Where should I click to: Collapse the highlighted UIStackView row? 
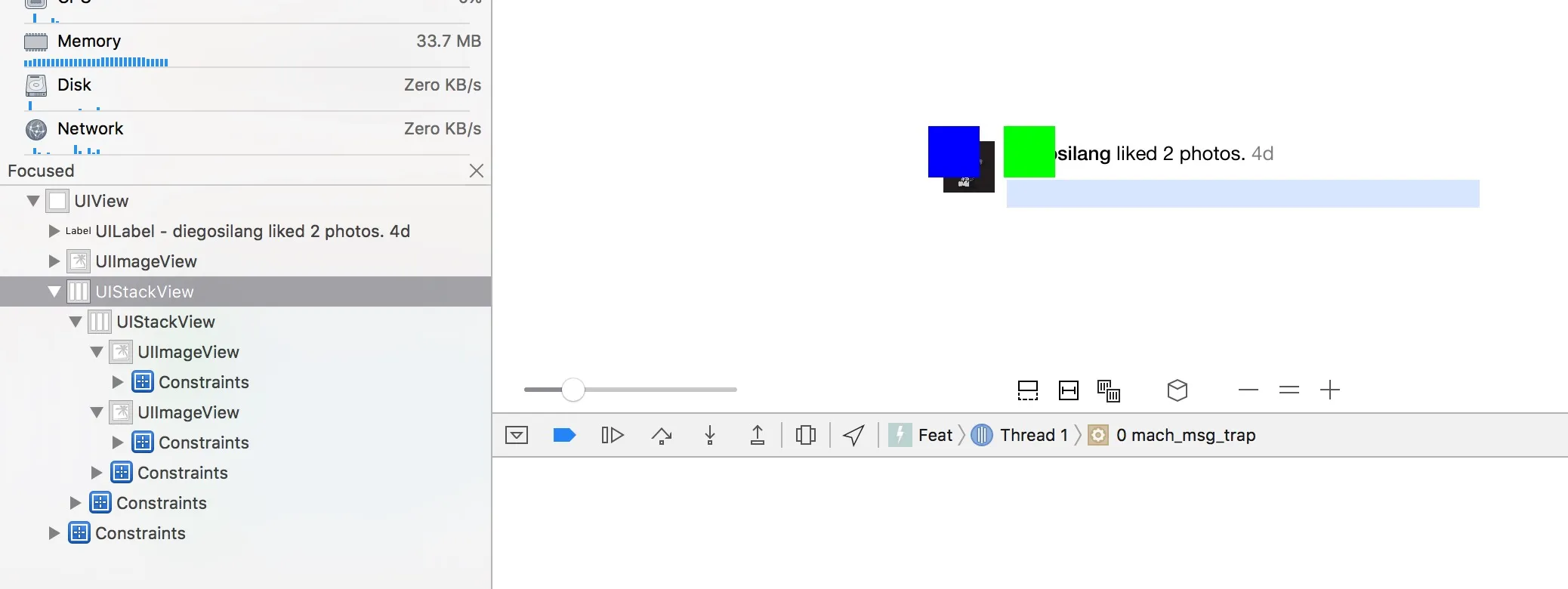point(54,291)
